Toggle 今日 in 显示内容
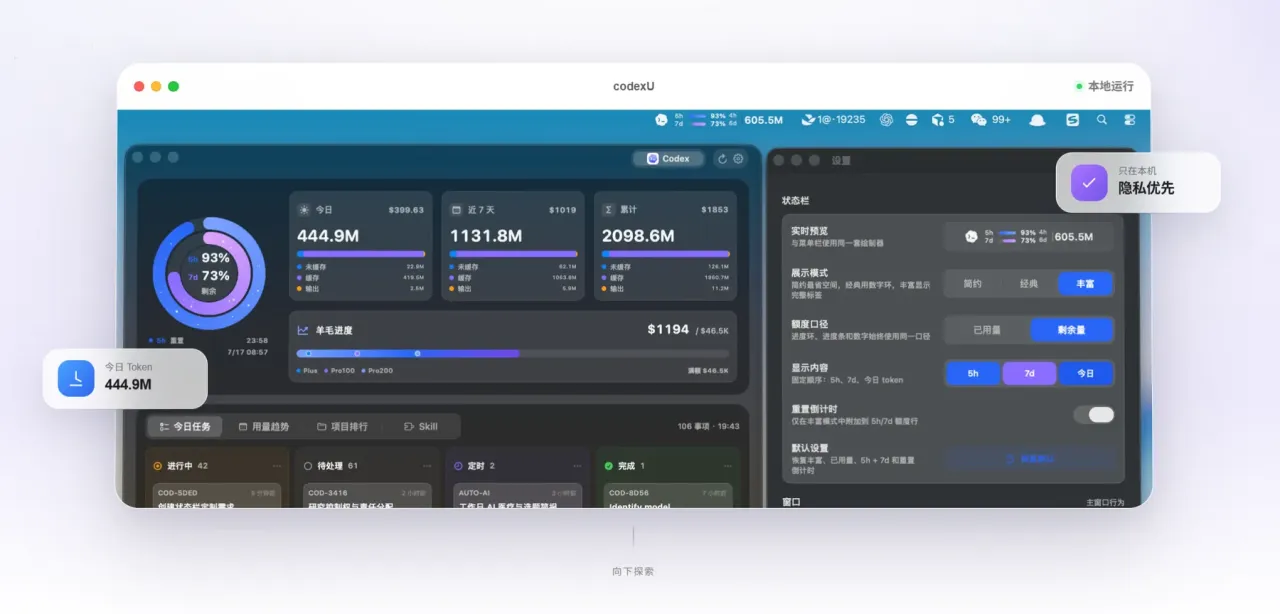 [x=1085, y=374]
